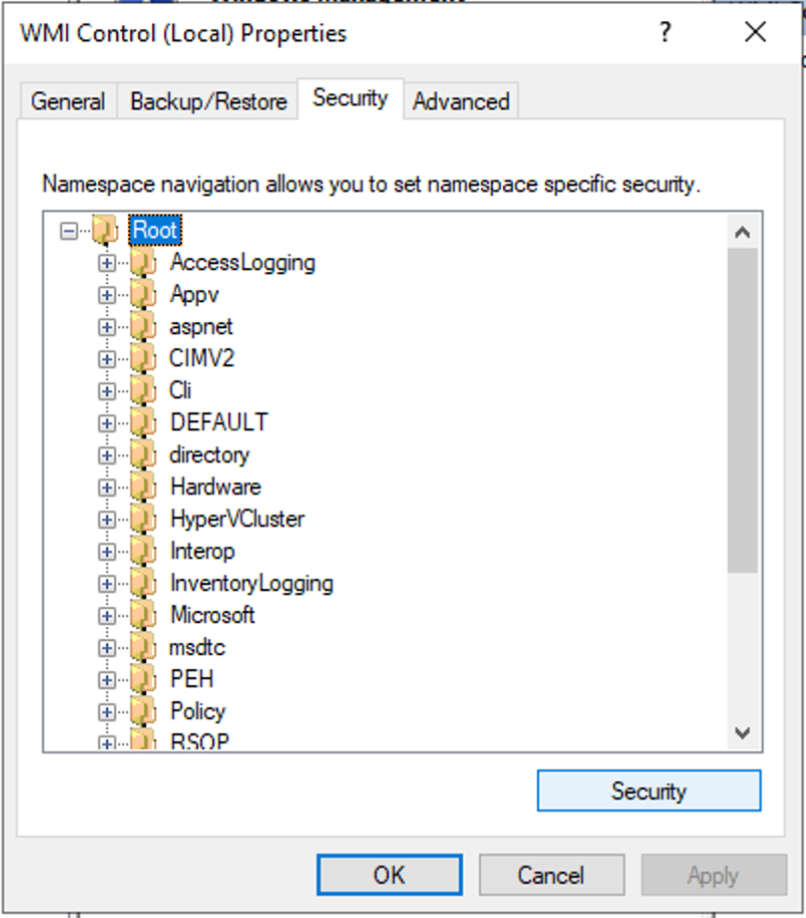This screenshot has width=806, height=918.
Task: Click the CIMV2 namespace folder icon
Action: coord(141,358)
